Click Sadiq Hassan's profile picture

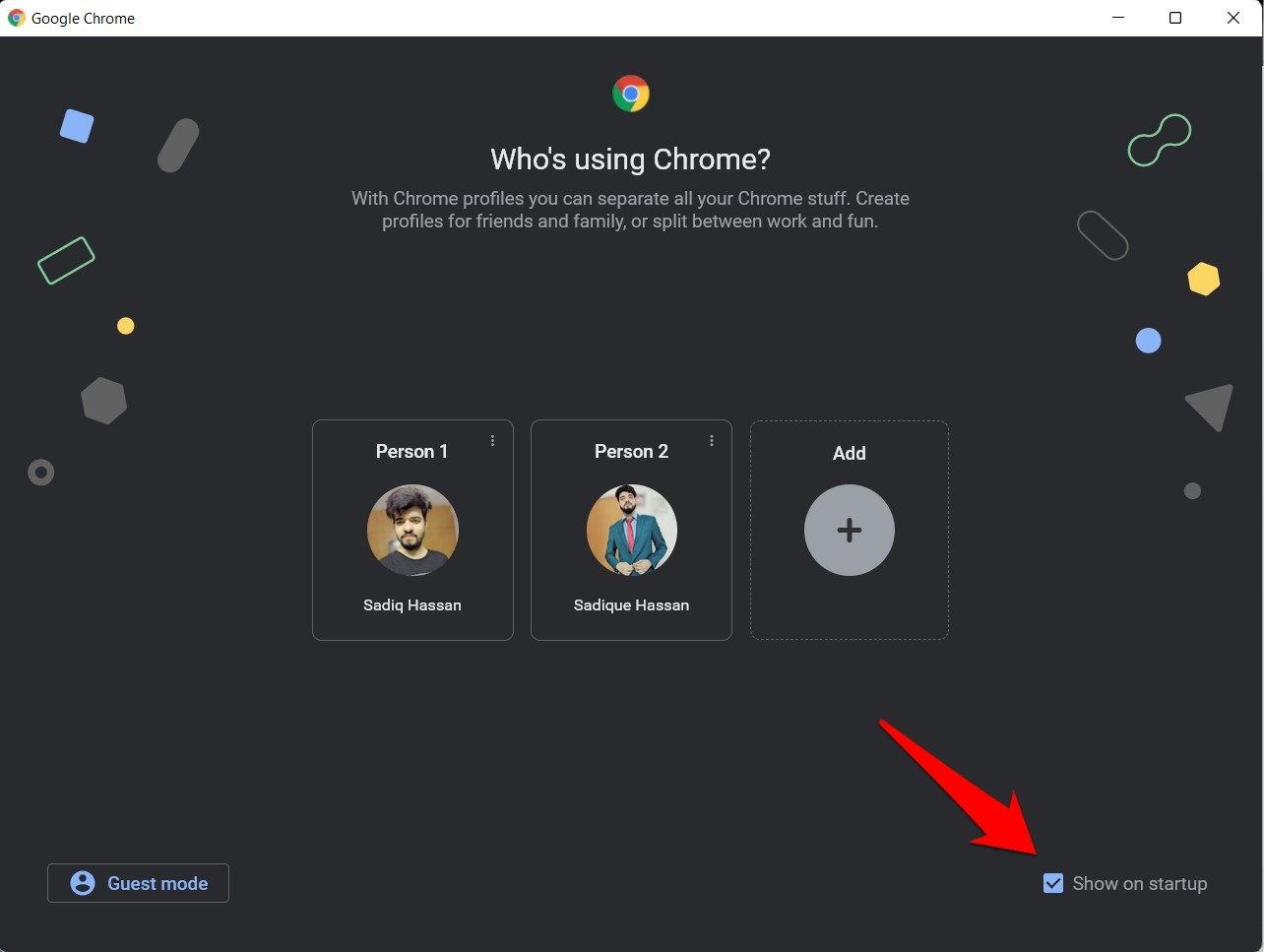(x=412, y=530)
